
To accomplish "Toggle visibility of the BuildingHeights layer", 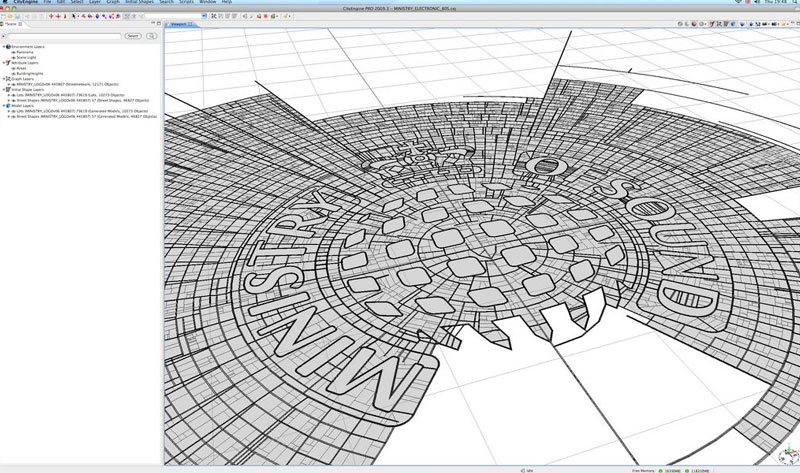I will tap(14, 73).
